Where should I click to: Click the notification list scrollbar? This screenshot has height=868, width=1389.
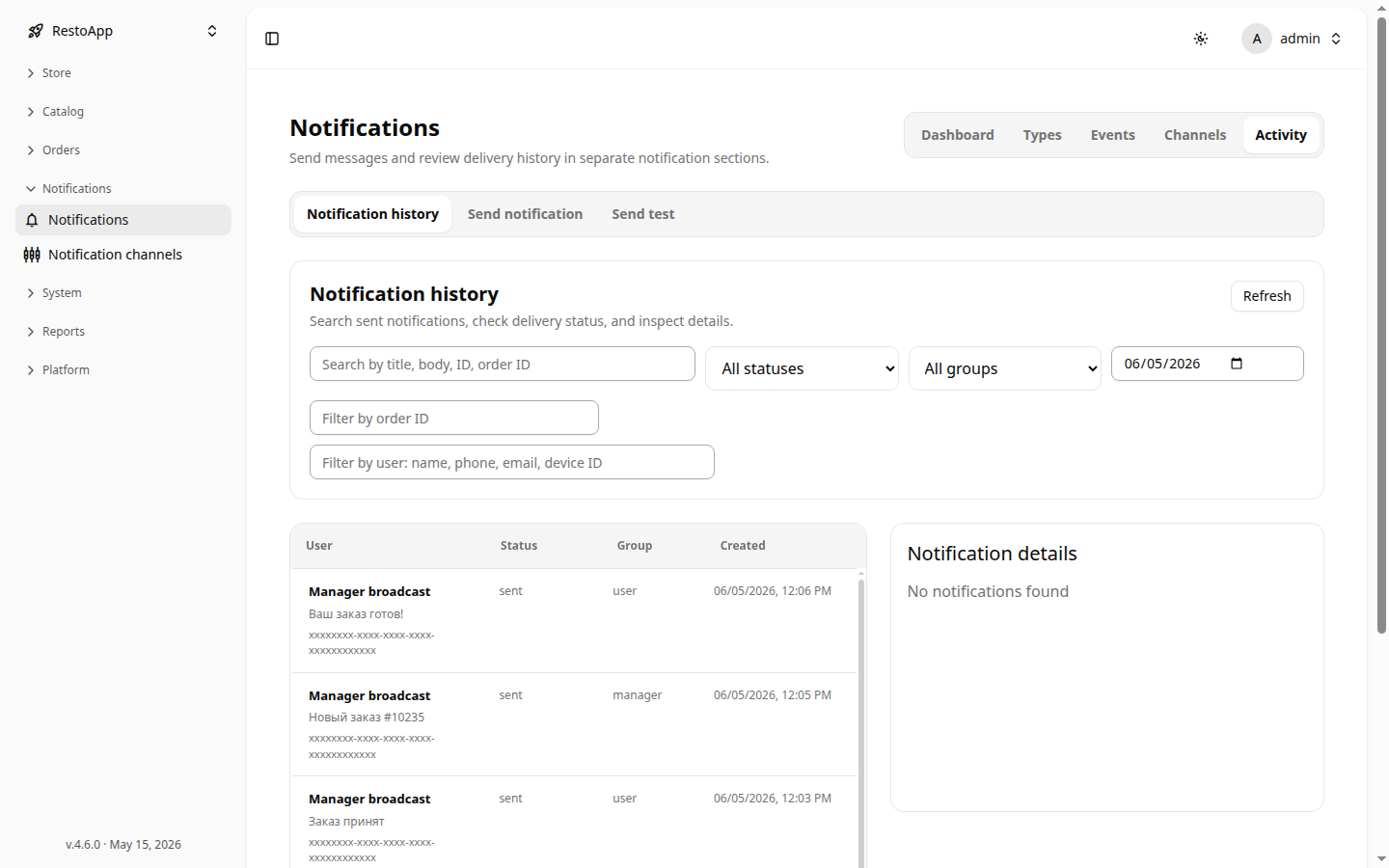point(861,719)
